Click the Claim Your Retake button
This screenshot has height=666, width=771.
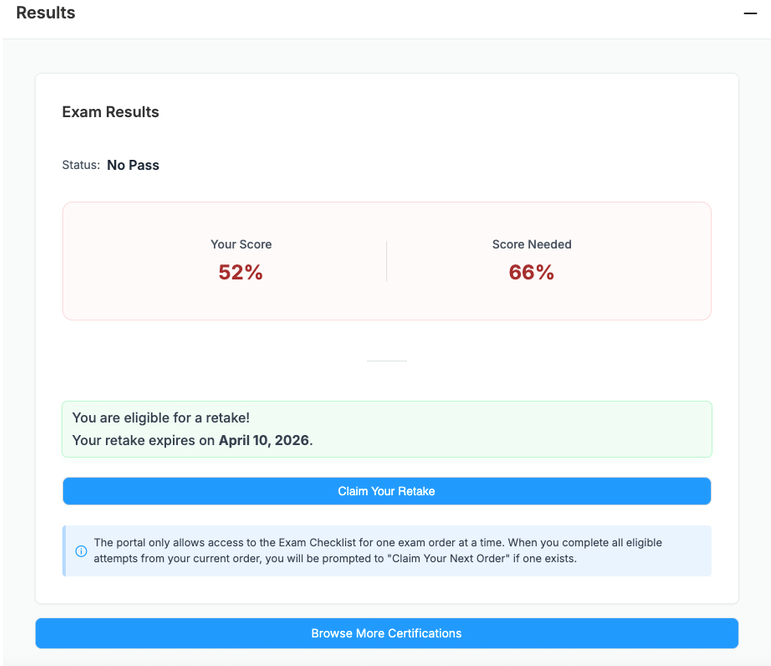point(386,491)
